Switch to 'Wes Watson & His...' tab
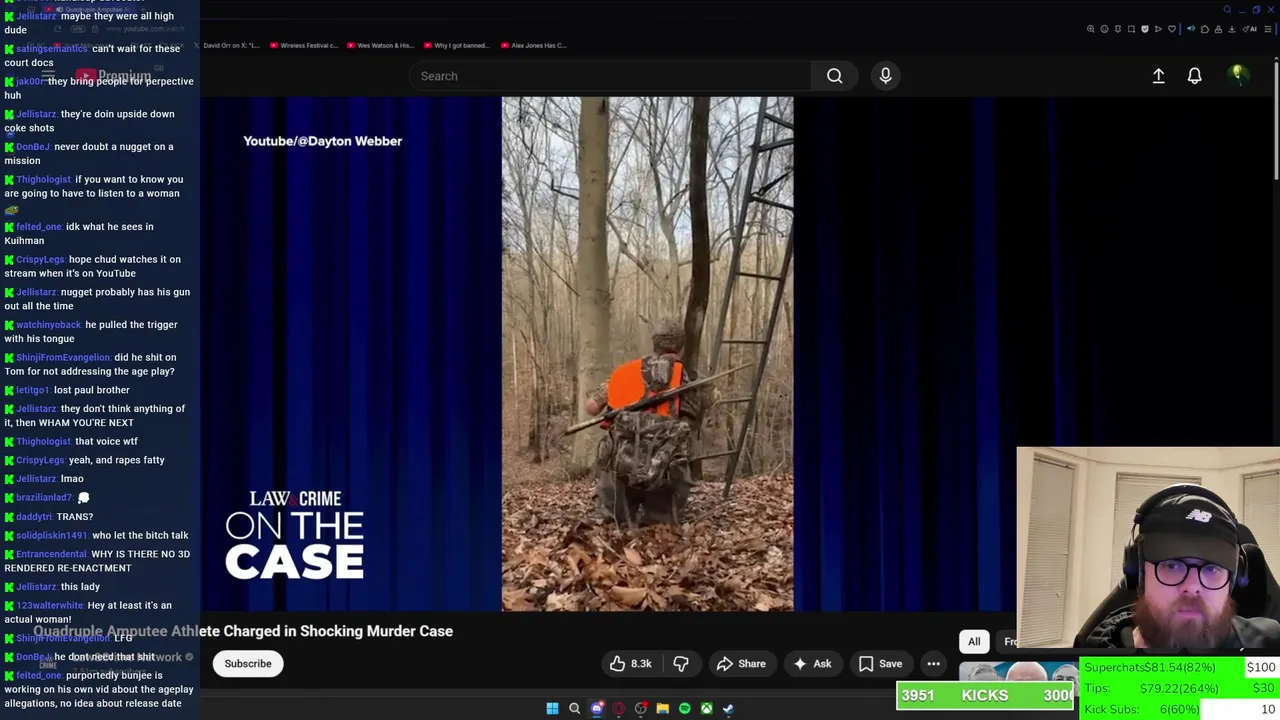 [380, 45]
